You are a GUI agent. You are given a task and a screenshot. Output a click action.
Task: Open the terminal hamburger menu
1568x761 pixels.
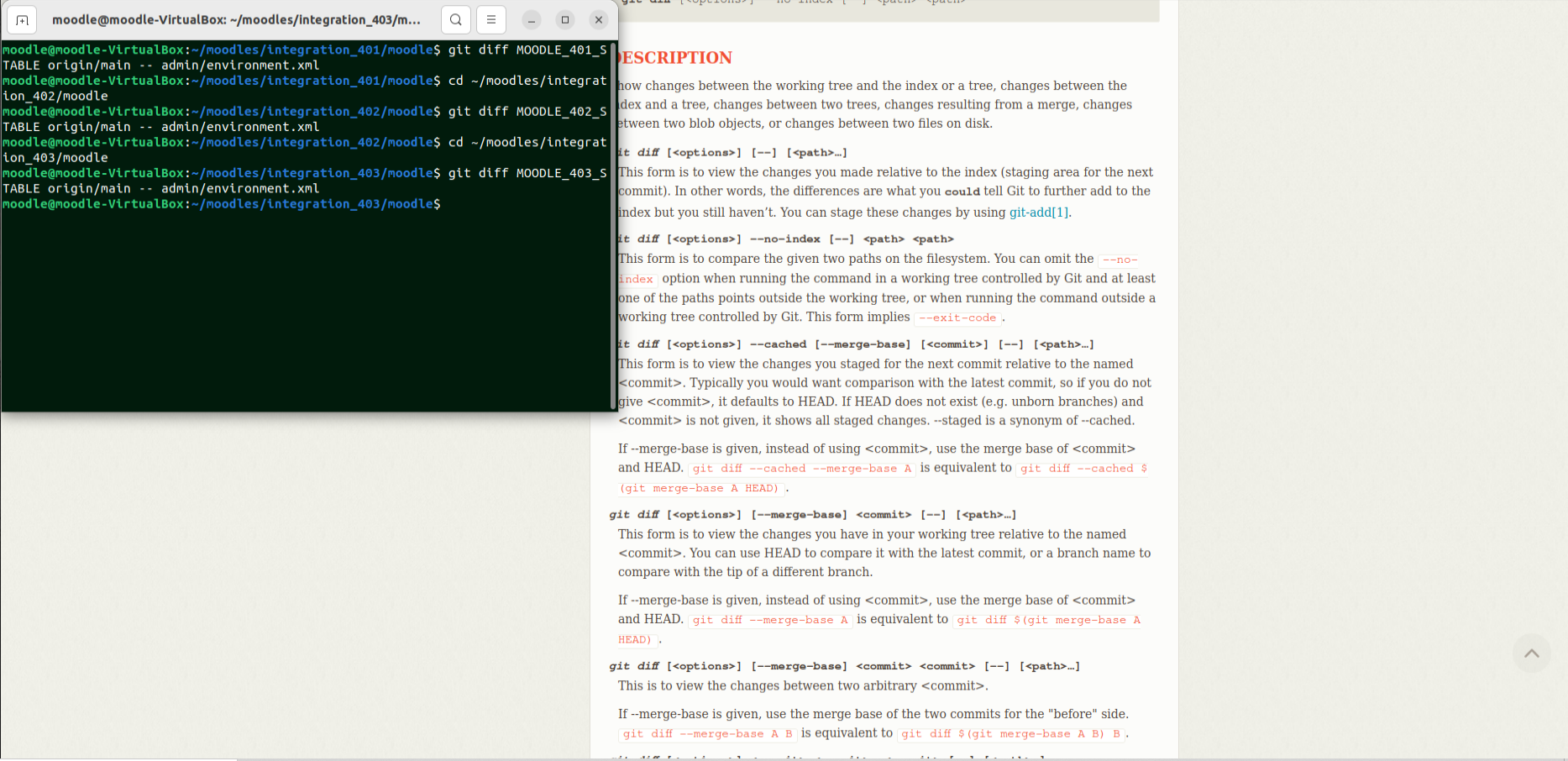tap(491, 19)
